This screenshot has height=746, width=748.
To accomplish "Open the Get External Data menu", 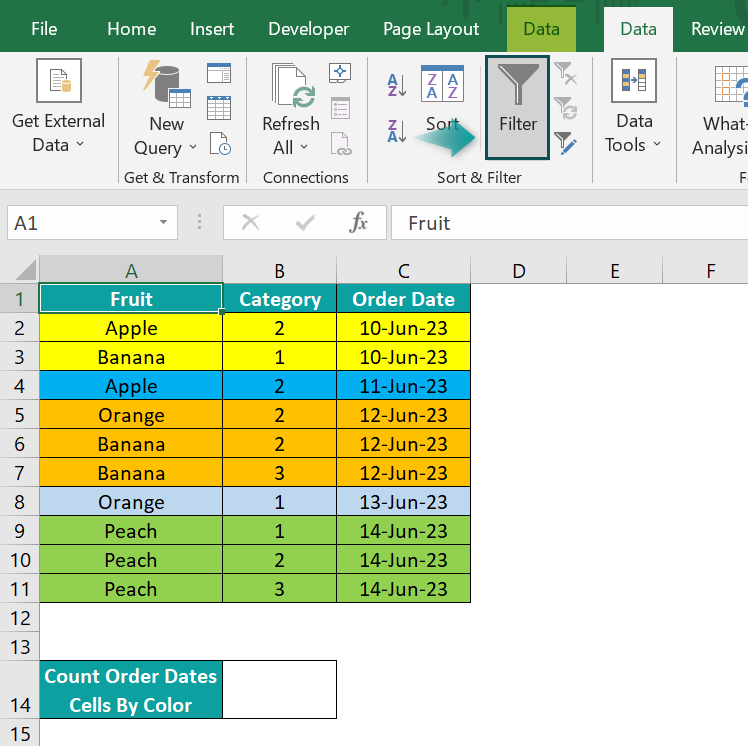I will (58, 106).
